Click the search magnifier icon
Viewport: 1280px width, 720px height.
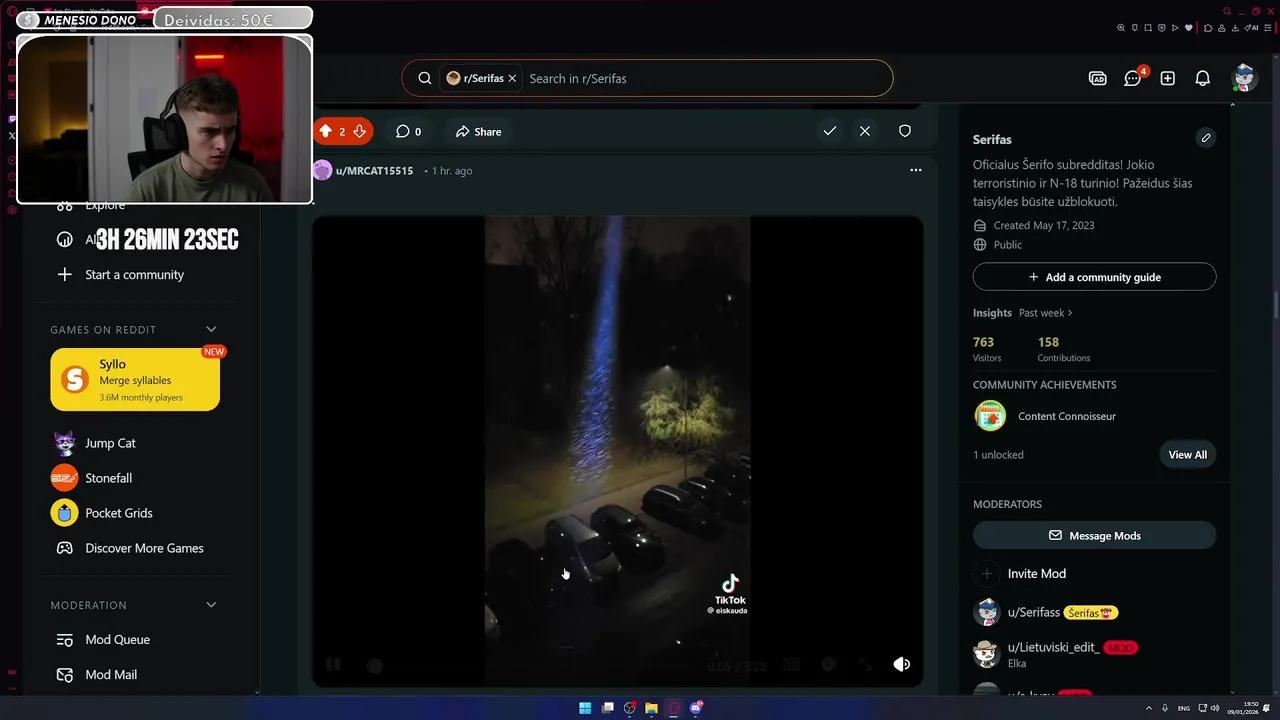[x=425, y=78]
